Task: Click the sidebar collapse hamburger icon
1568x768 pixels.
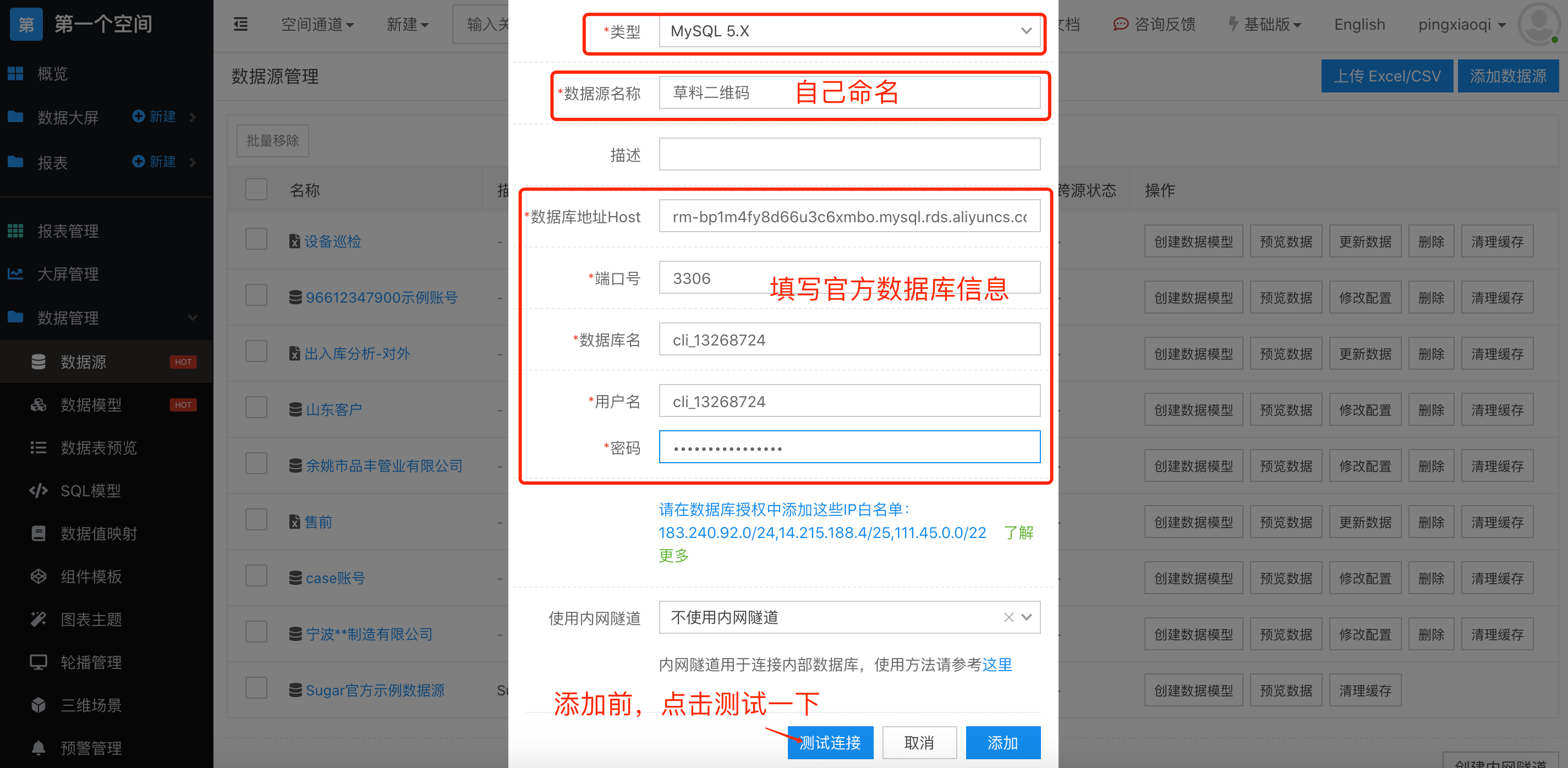Action: 241,24
